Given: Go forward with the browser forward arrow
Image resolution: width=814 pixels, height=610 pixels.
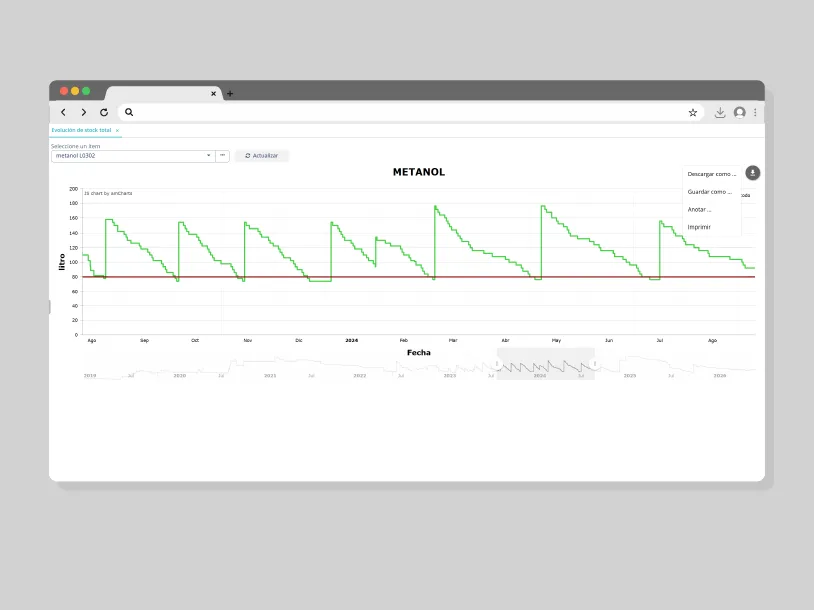Looking at the screenshot, I should point(84,112).
